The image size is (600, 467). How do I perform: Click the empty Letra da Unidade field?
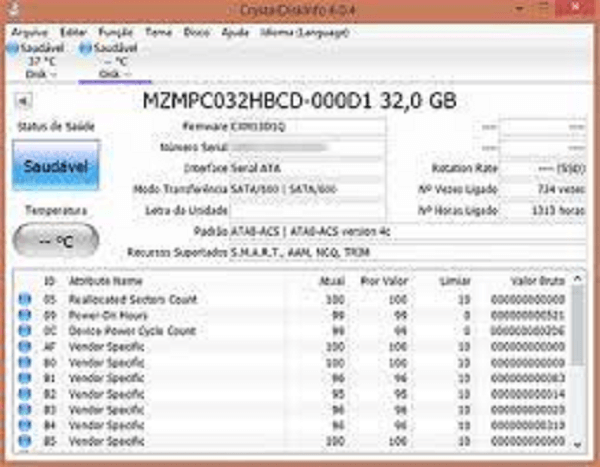tap(307, 210)
